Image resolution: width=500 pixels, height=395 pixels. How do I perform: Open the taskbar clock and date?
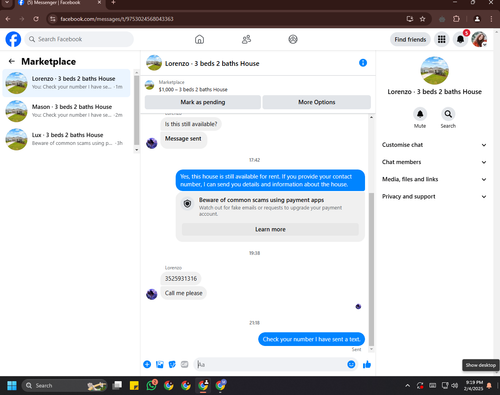coord(474,386)
